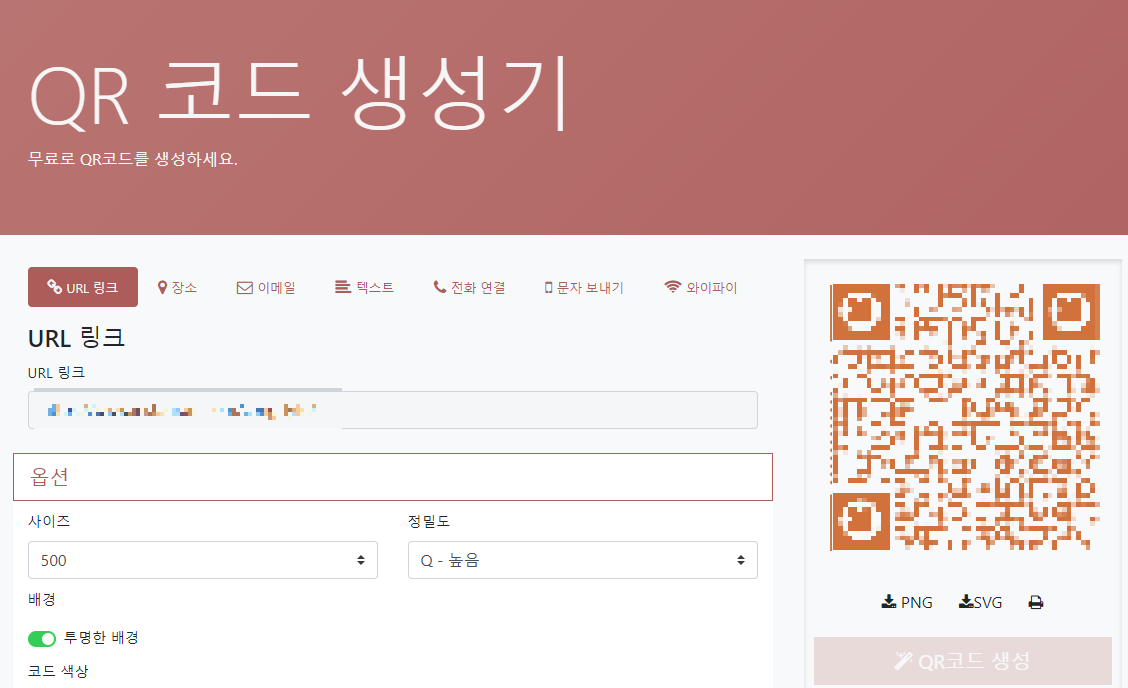Click the 무료로 QR코드를 생성하세요 subtitle
The width and height of the screenshot is (1128, 688).
pyautogui.click(x=133, y=158)
